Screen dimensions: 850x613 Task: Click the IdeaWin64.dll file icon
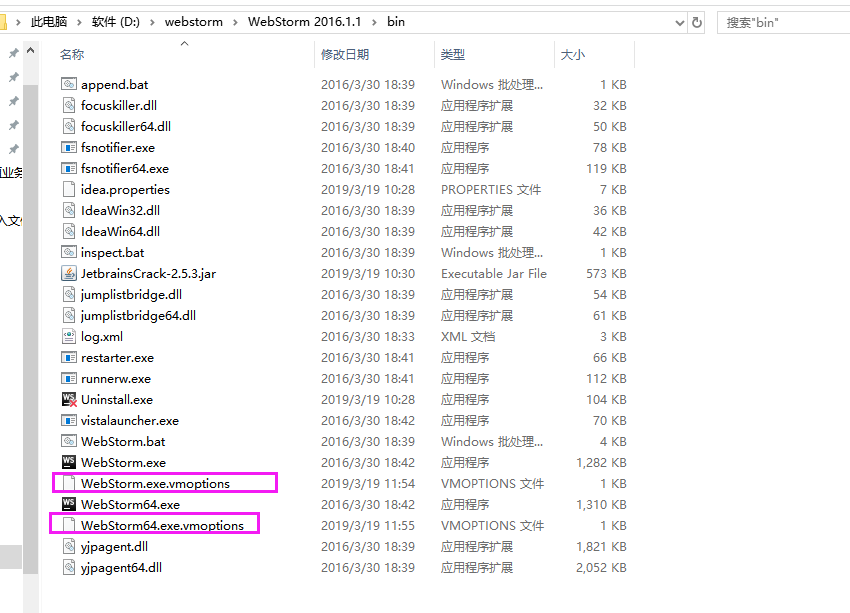[x=69, y=231]
